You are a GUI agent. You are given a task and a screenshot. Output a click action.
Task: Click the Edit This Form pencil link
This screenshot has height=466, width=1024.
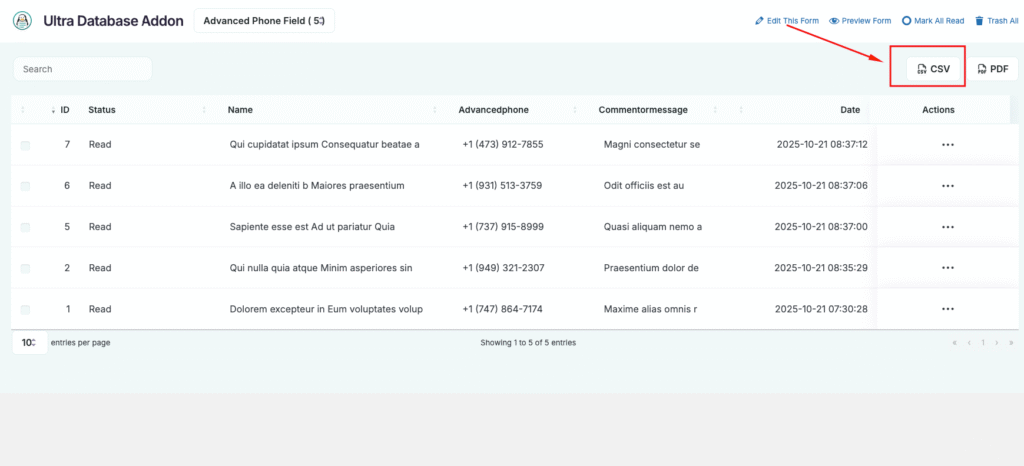(760, 21)
